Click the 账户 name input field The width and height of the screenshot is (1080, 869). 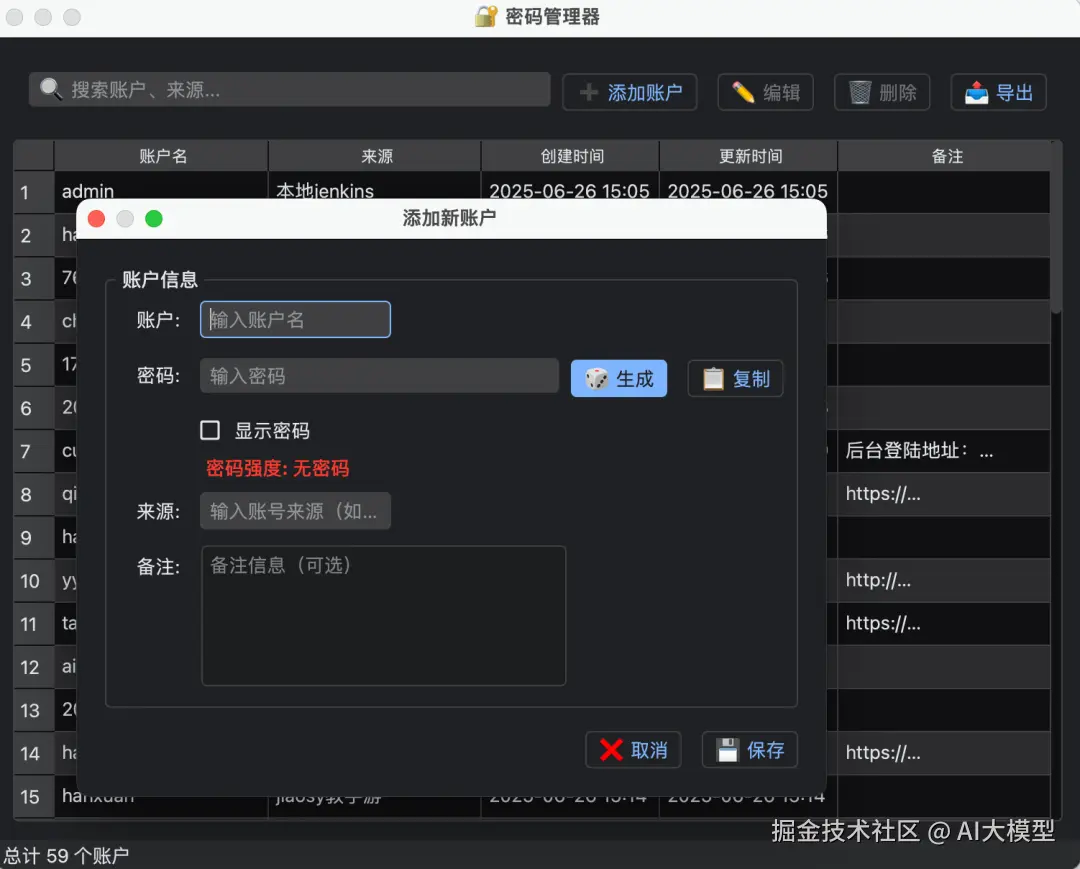[x=295, y=319]
